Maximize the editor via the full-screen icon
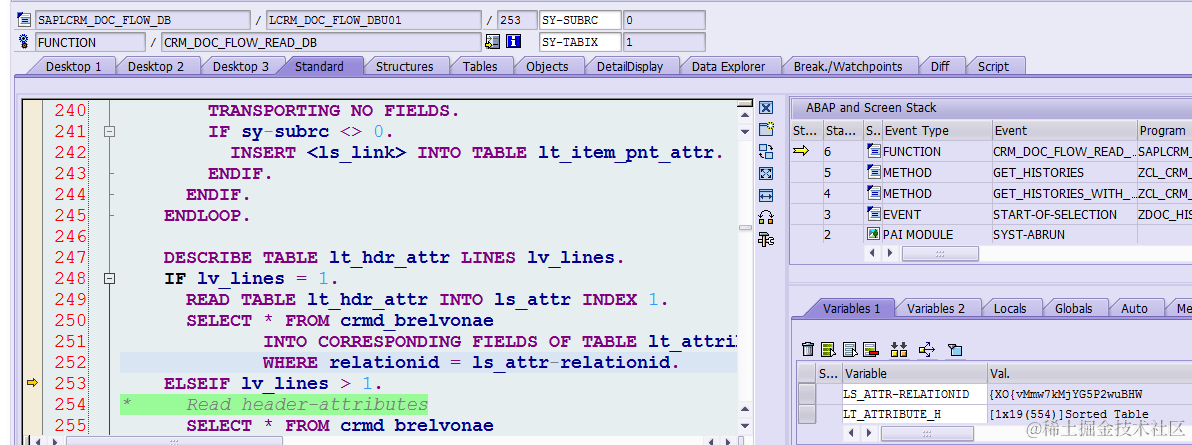1192x445 pixels. click(x=766, y=173)
